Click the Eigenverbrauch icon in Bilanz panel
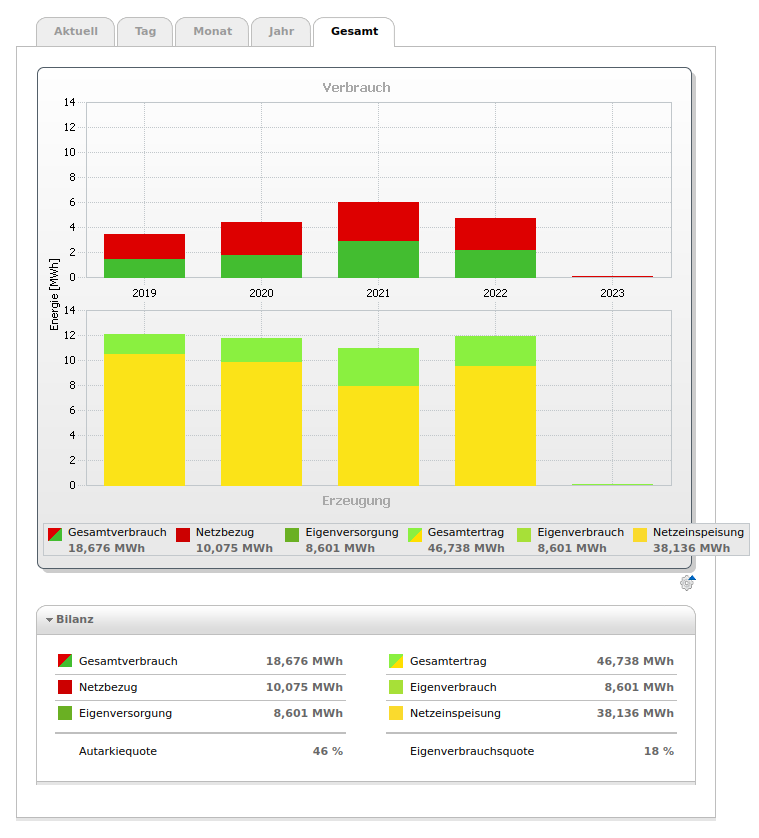The width and height of the screenshot is (759, 838). pos(395,687)
